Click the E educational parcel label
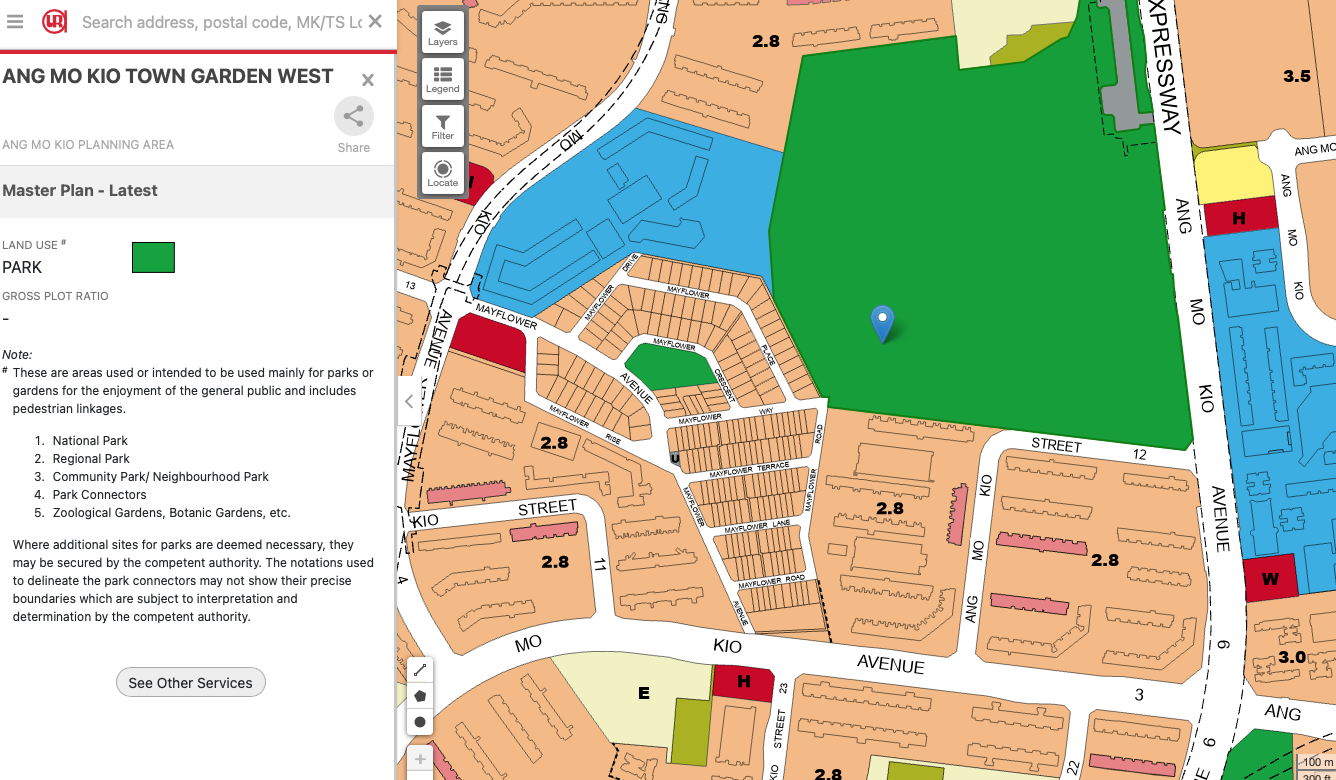 tap(644, 693)
